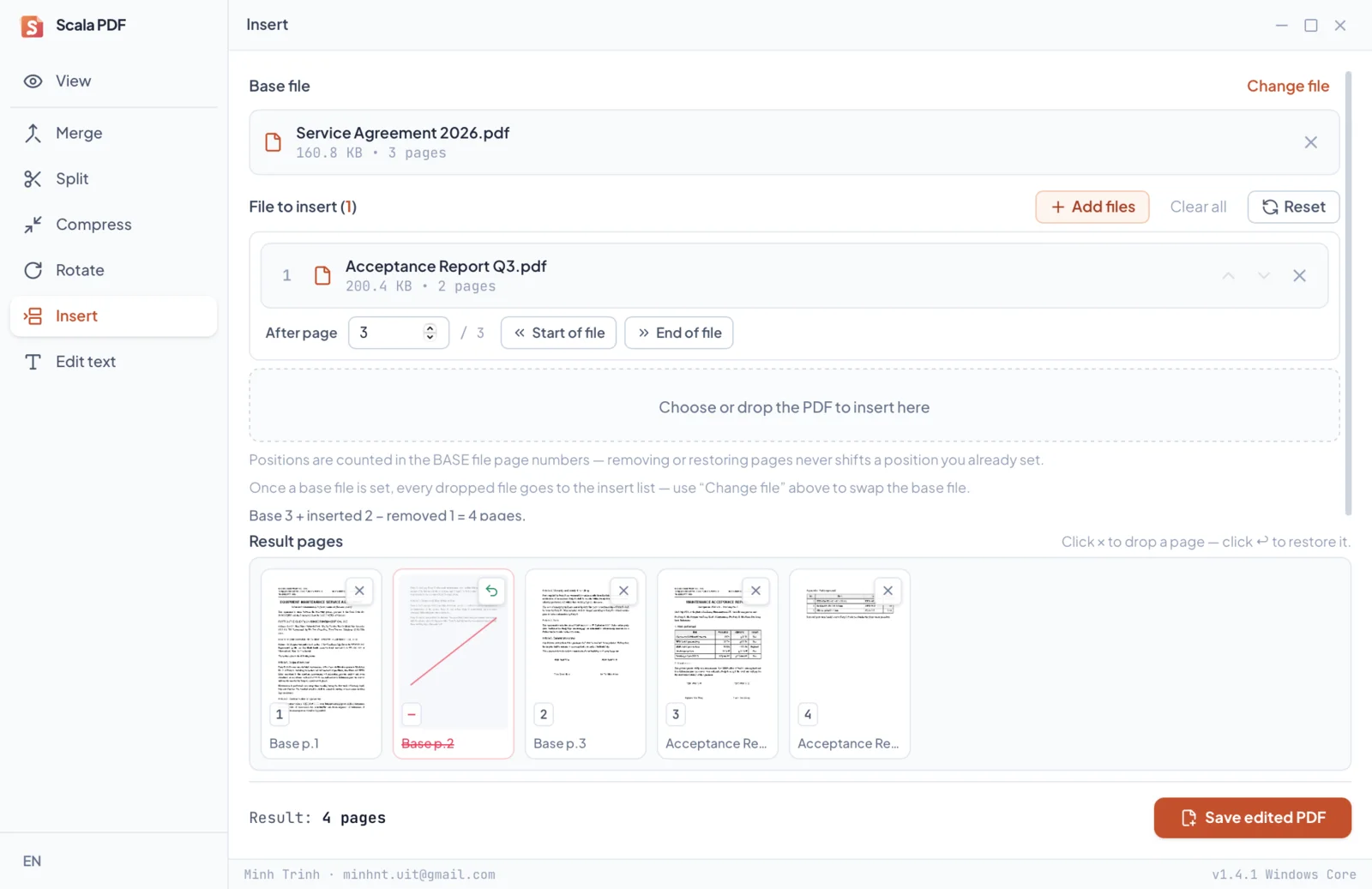Image resolution: width=1372 pixels, height=889 pixels.
Task: Open the Merge tool
Action: click(113, 133)
